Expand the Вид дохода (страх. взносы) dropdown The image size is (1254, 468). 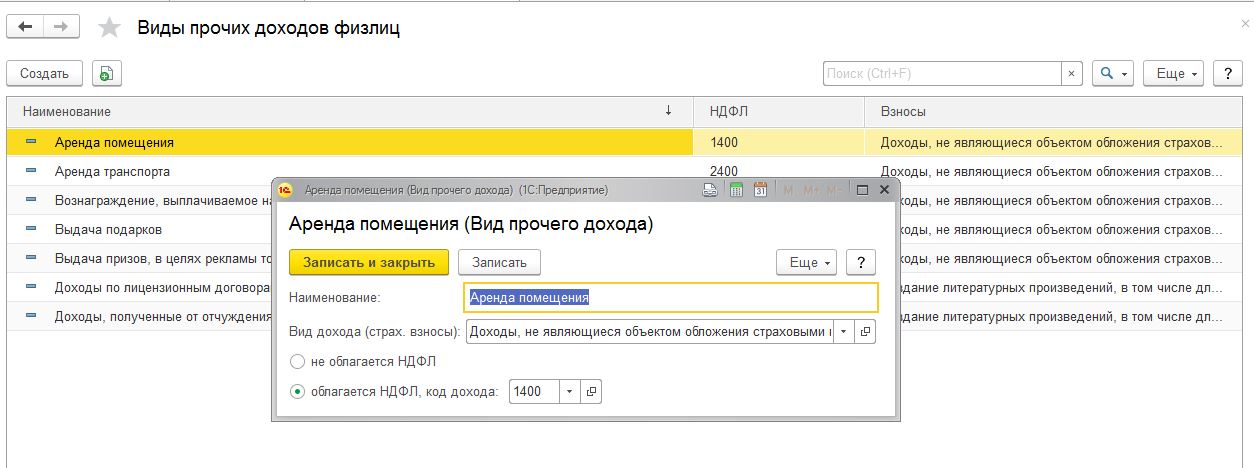click(x=844, y=331)
